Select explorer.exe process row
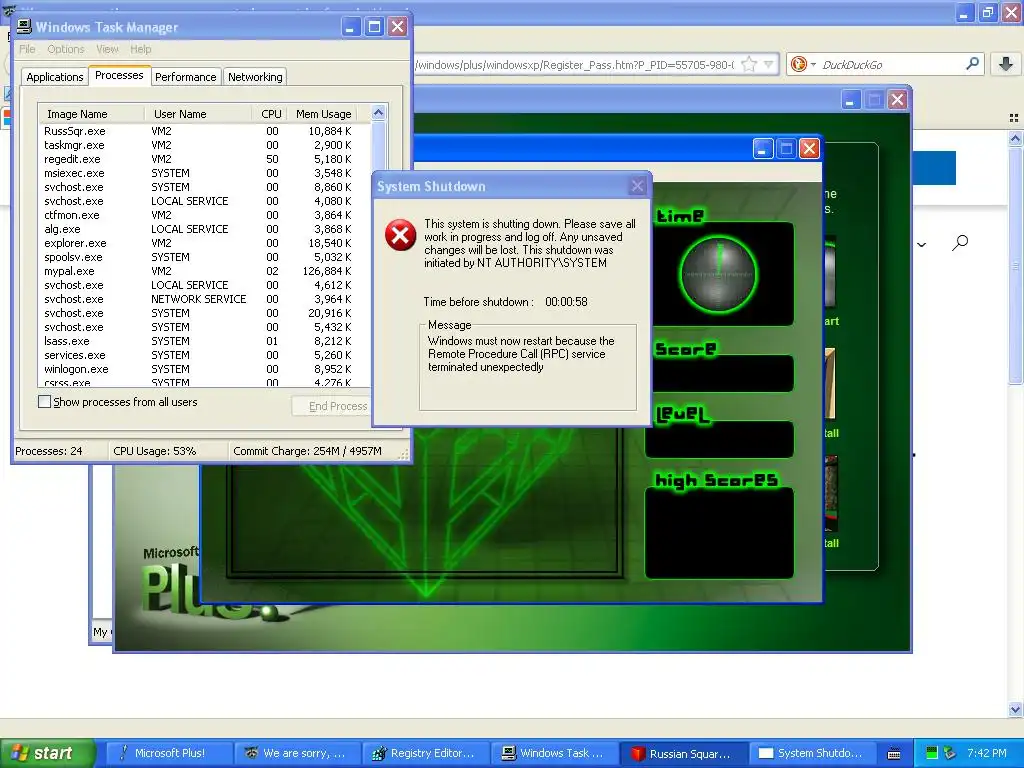The height and width of the screenshot is (768, 1024). [x=204, y=243]
